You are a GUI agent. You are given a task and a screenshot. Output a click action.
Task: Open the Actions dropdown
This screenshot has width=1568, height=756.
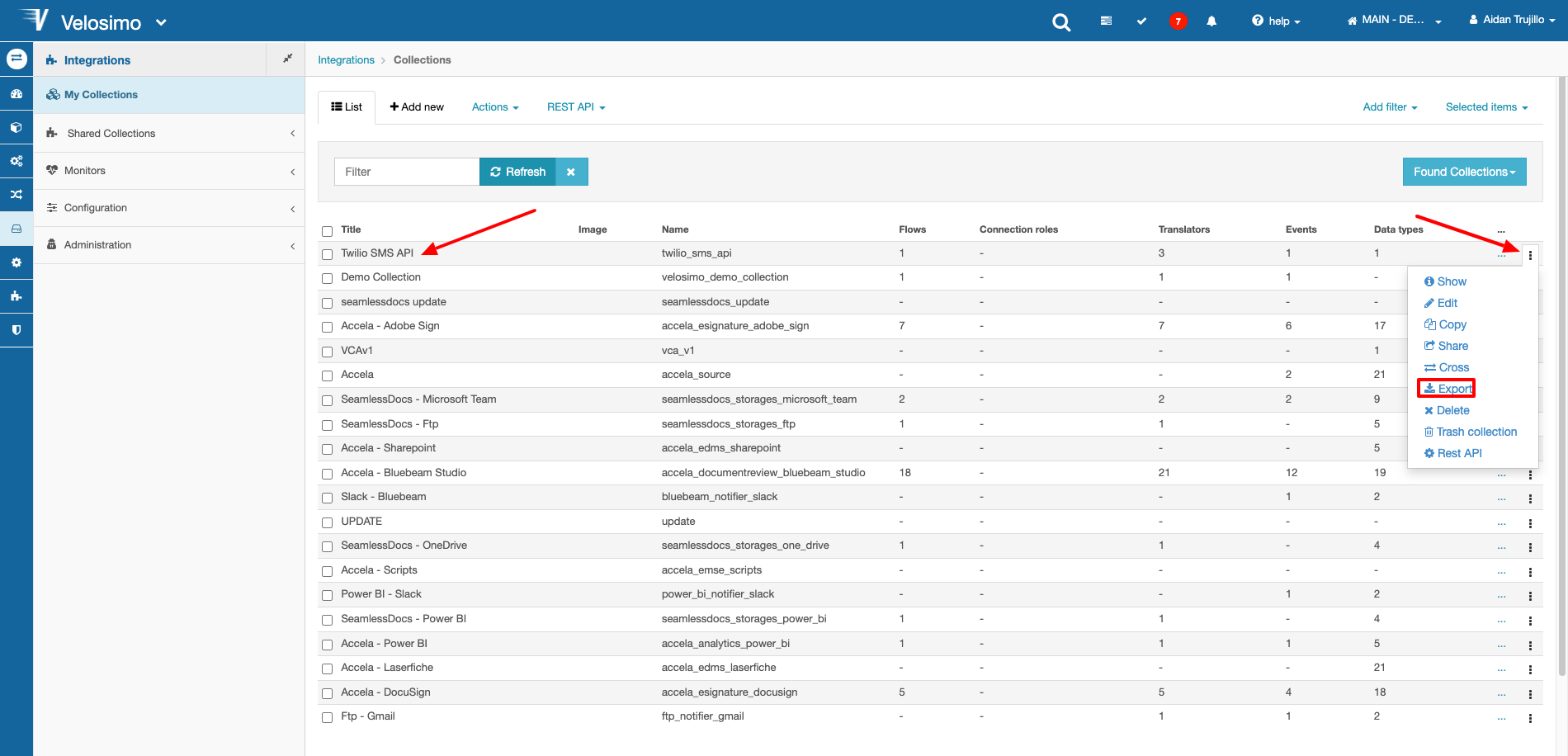click(x=495, y=107)
